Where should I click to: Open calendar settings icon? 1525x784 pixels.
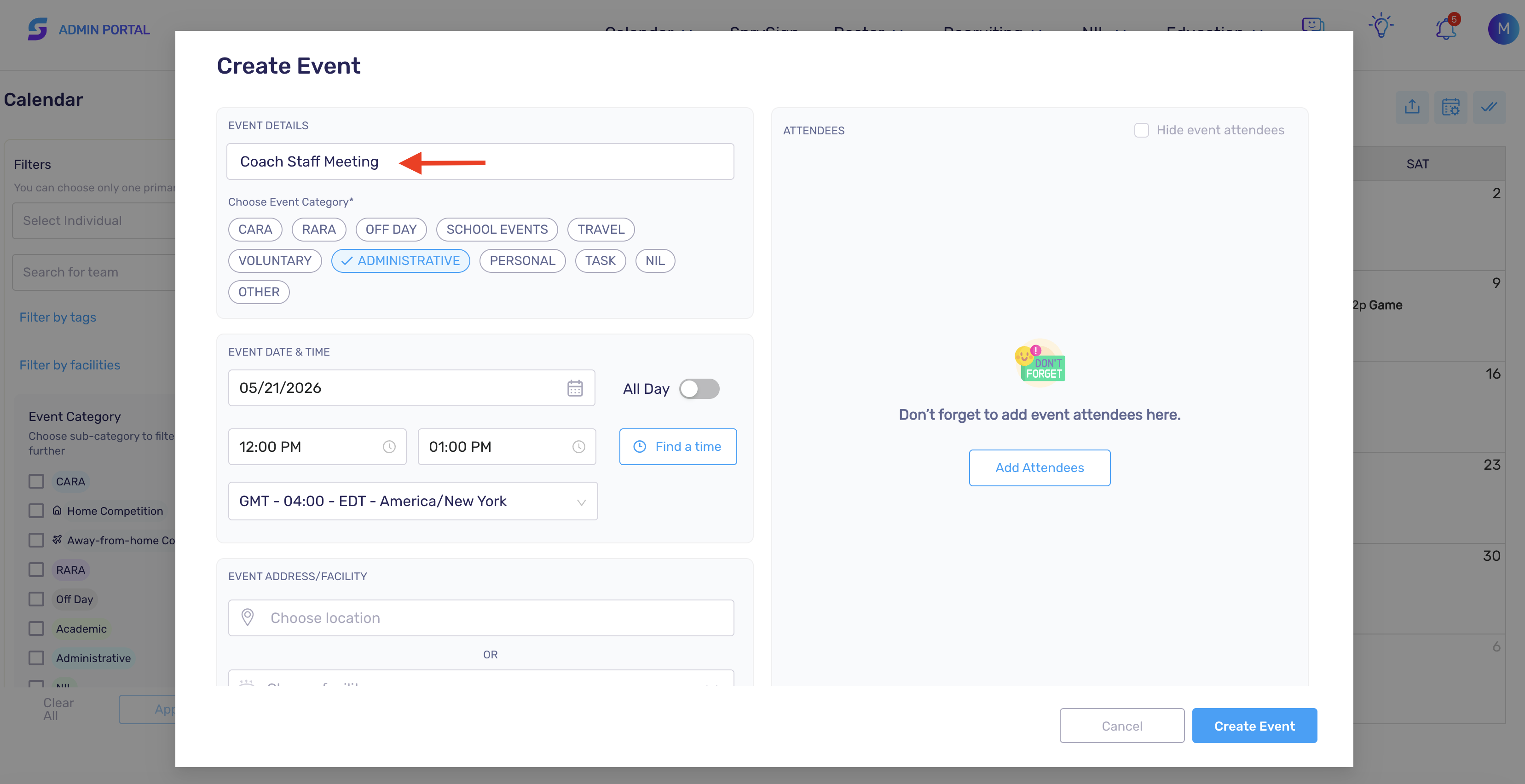pos(1450,107)
